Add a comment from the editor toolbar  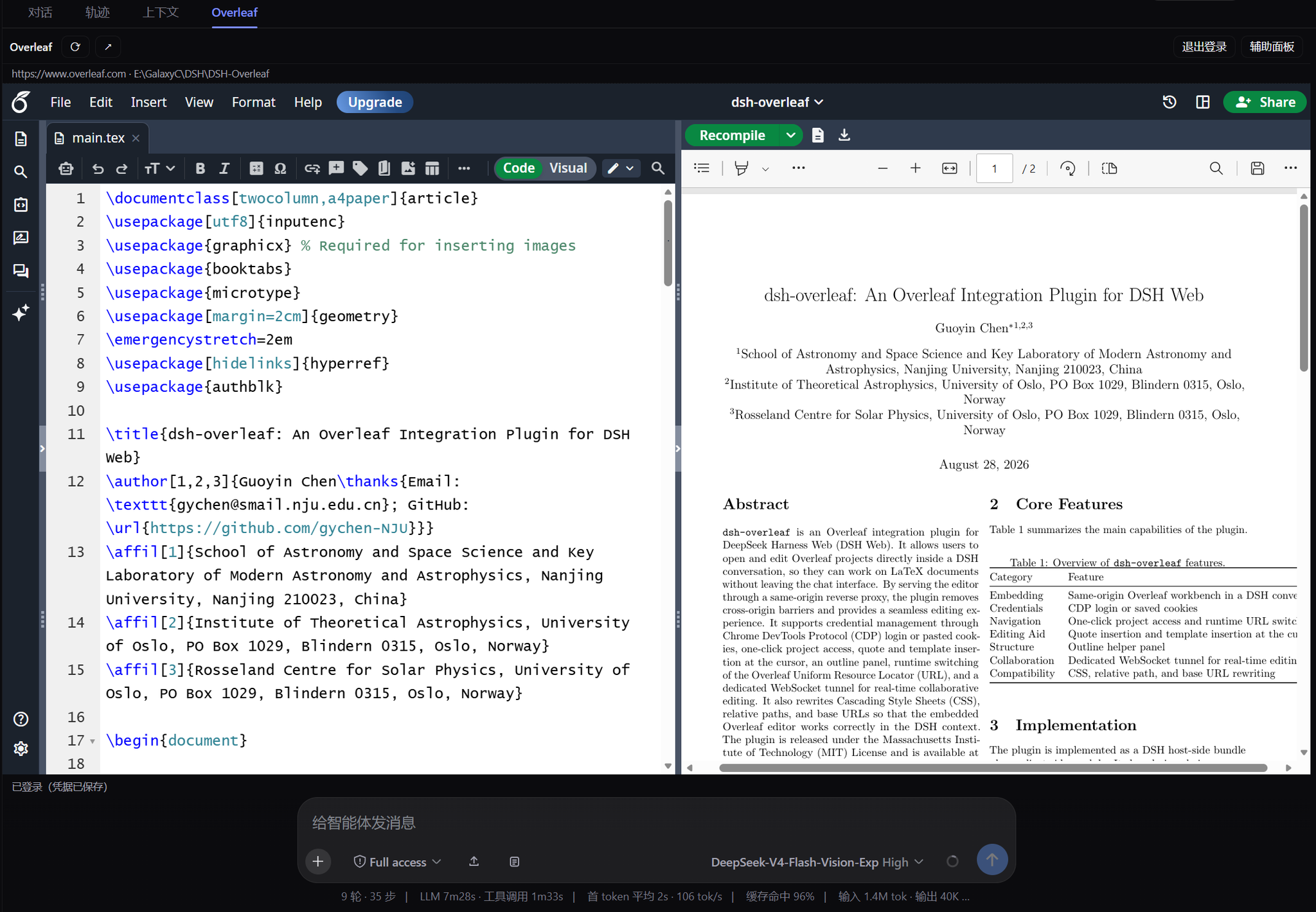pyautogui.click(x=336, y=168)
